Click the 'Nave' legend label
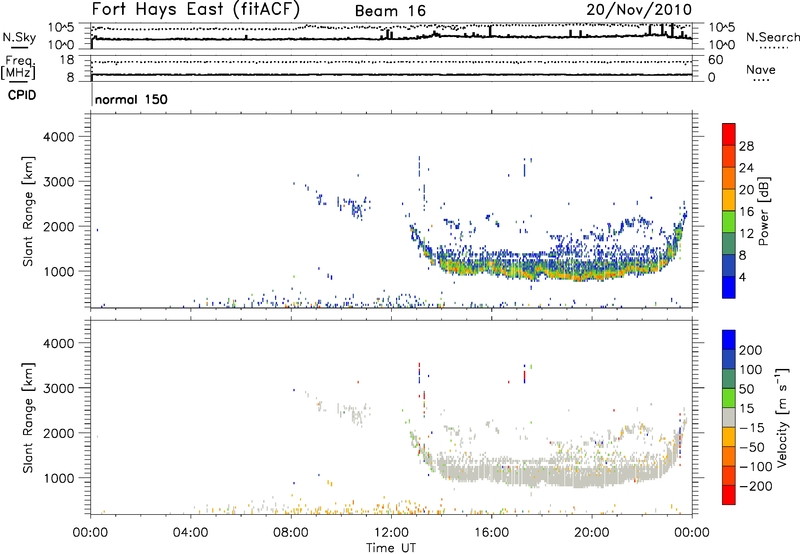800x554 pixels. [761, 69]
